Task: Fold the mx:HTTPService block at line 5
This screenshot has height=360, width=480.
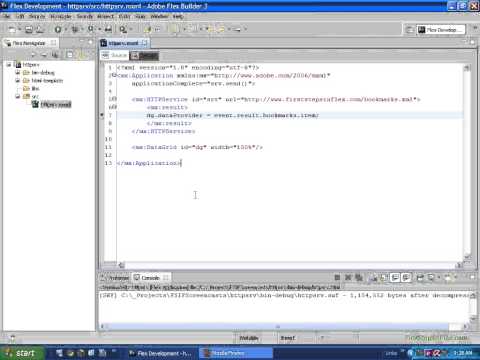Action: click(x=114, y=99)
